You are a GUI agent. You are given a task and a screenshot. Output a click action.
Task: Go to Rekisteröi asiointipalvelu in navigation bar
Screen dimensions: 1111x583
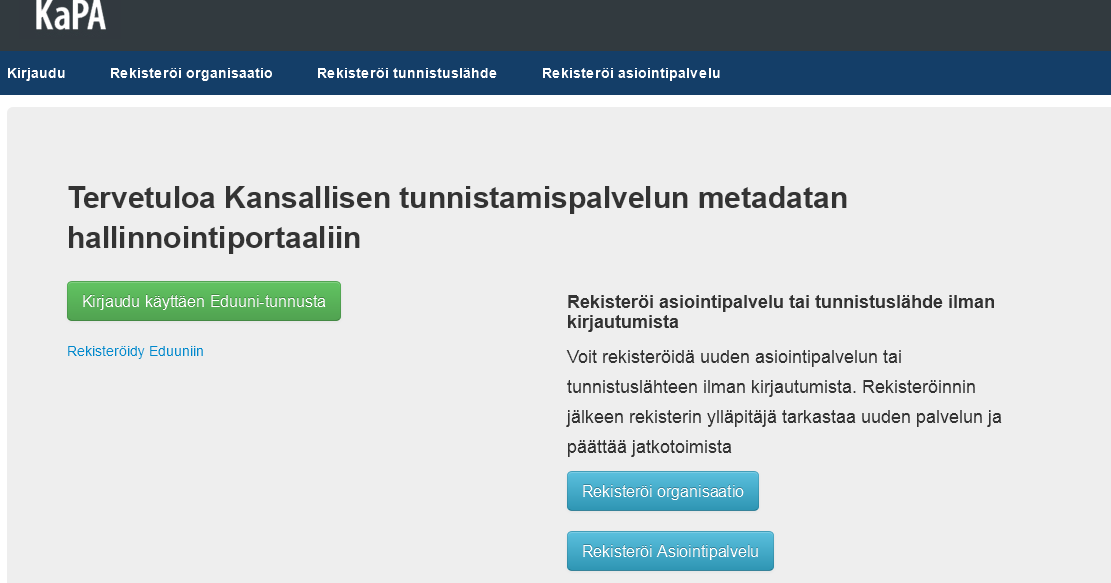(631, 73)
